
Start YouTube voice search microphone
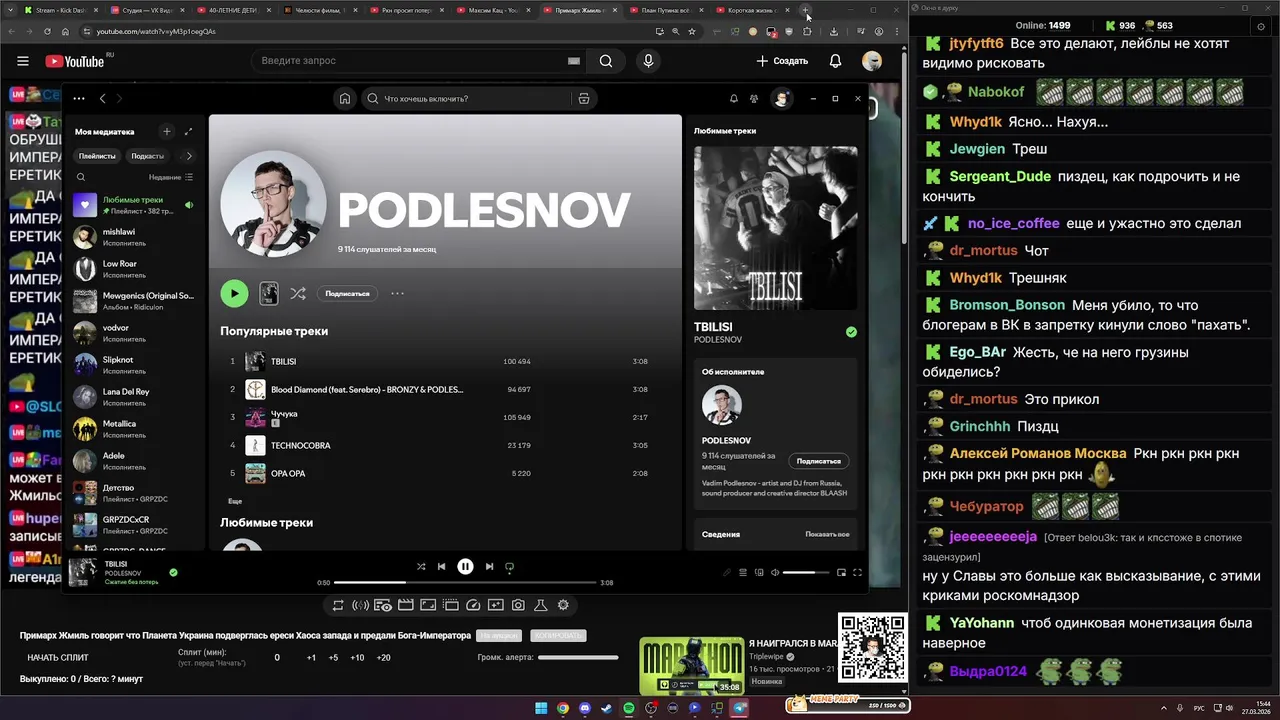[x=648, y=61]
